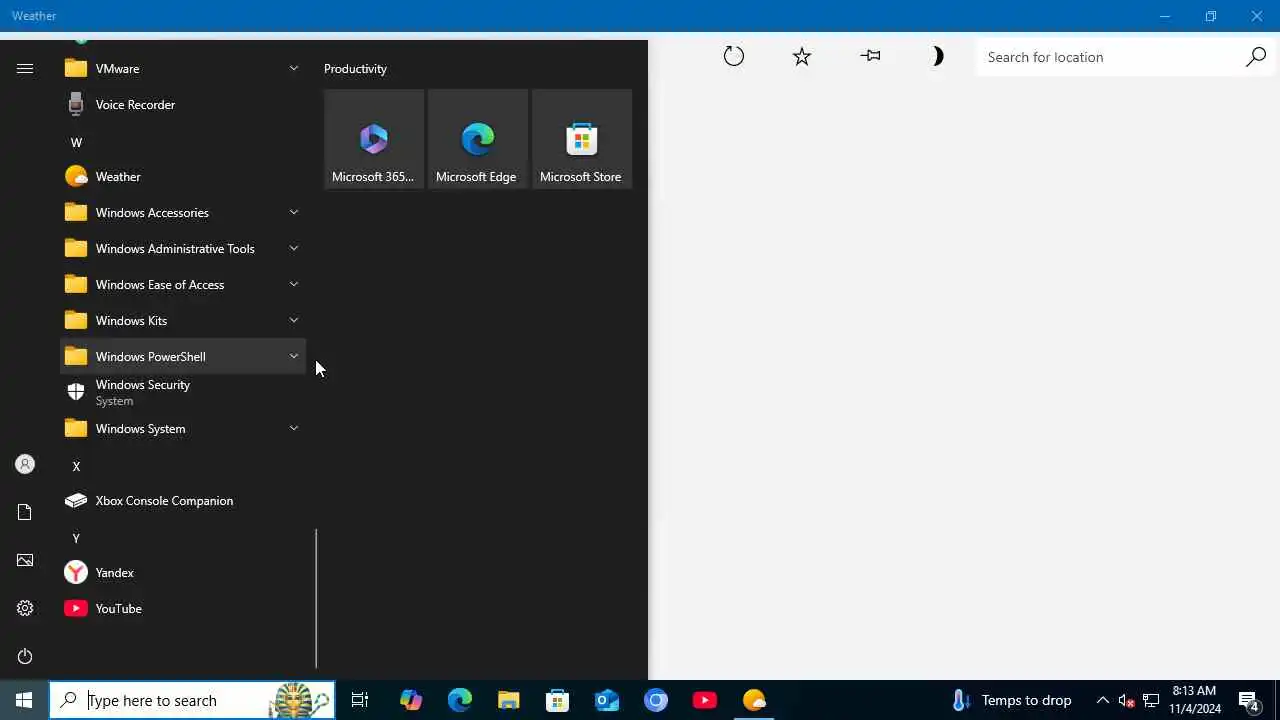The width and height of the screenshot is (1280, 720).
Task: Open network status tray icon
Action: point(1151,700)
